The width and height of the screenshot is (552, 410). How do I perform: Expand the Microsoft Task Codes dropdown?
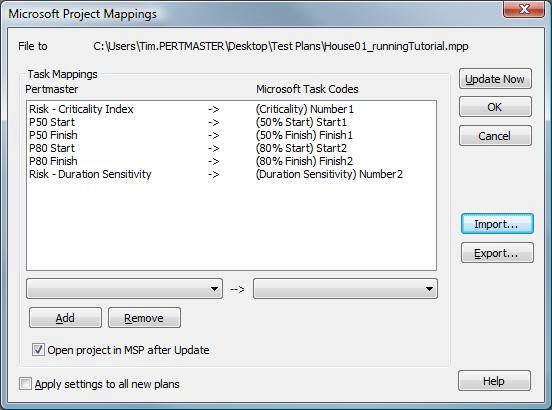coord(345,289)
